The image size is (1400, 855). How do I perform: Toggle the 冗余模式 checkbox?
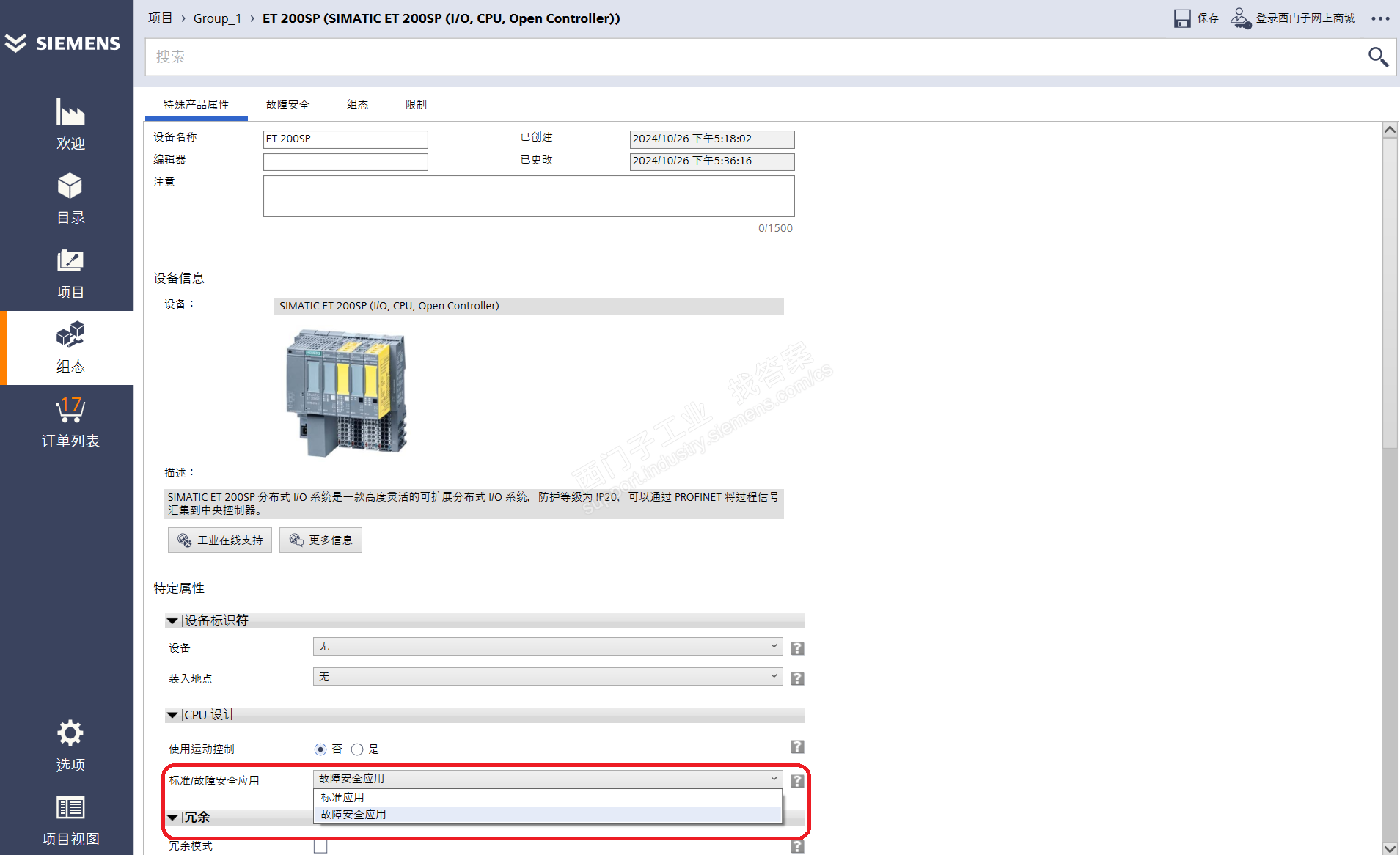tap(320, 846)
